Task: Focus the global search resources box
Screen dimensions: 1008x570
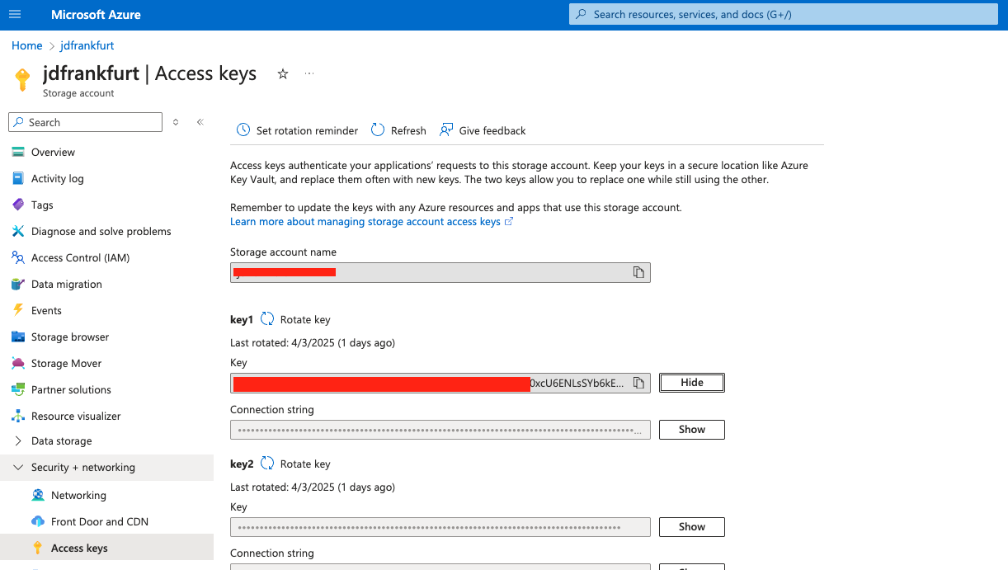Action: [x=783, y=14]
